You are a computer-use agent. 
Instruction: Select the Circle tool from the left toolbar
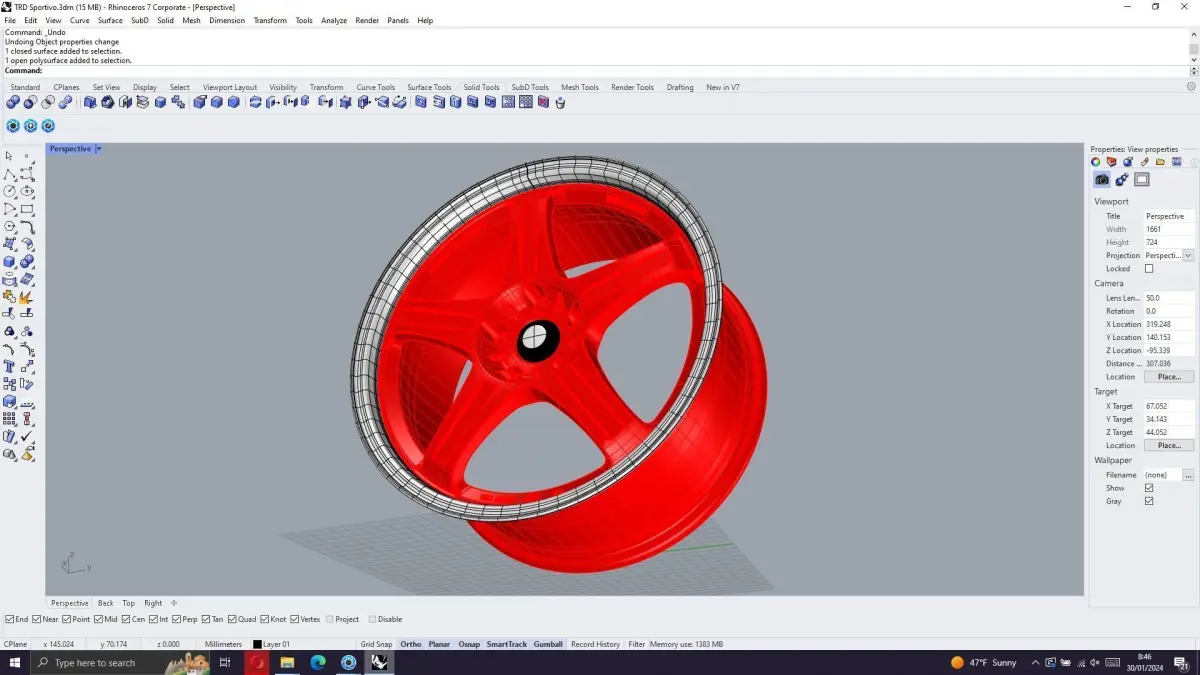tap(10, 192)
